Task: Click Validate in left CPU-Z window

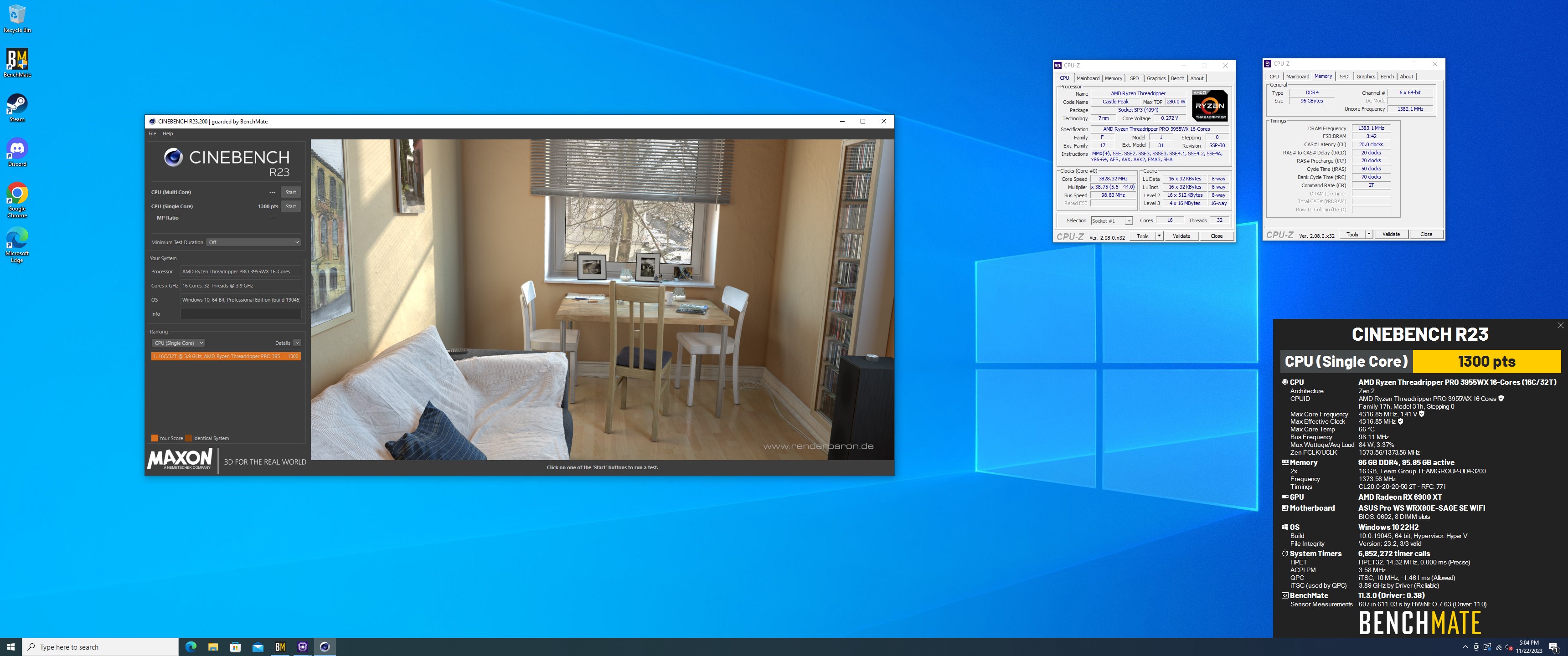Action: [x=1181, y=236]
